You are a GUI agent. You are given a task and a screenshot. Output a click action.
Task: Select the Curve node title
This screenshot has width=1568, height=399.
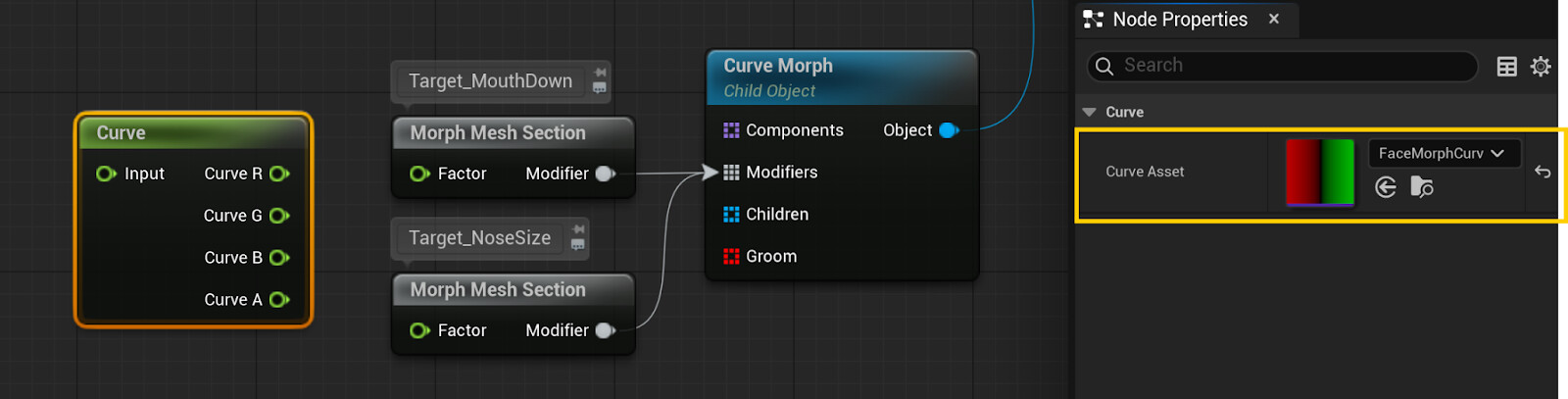[x=121, y=132]
